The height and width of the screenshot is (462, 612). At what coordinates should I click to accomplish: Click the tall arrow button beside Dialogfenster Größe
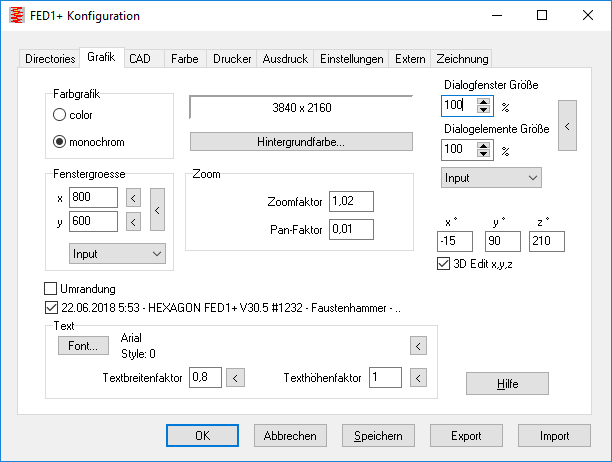pyautogui.click(x=567, y=126)
